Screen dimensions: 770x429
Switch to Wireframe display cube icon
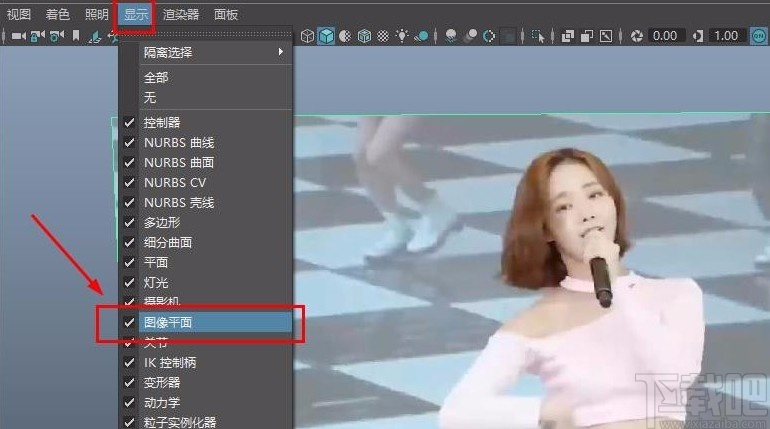click(x=307, y=36)
